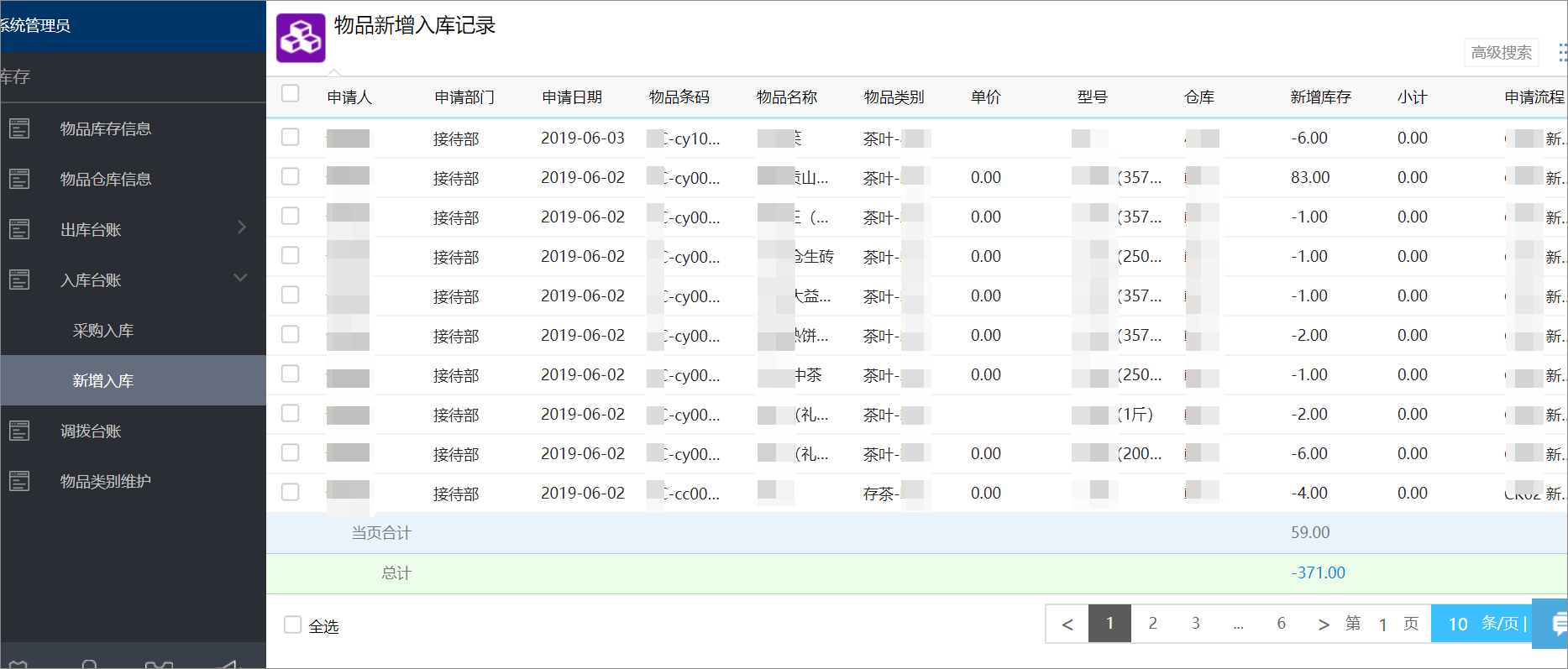The height and width of the screenshot is (669, 1568).
Task: Collapse the 入库台账 submenu chevron
Action: tap(241, 278)
